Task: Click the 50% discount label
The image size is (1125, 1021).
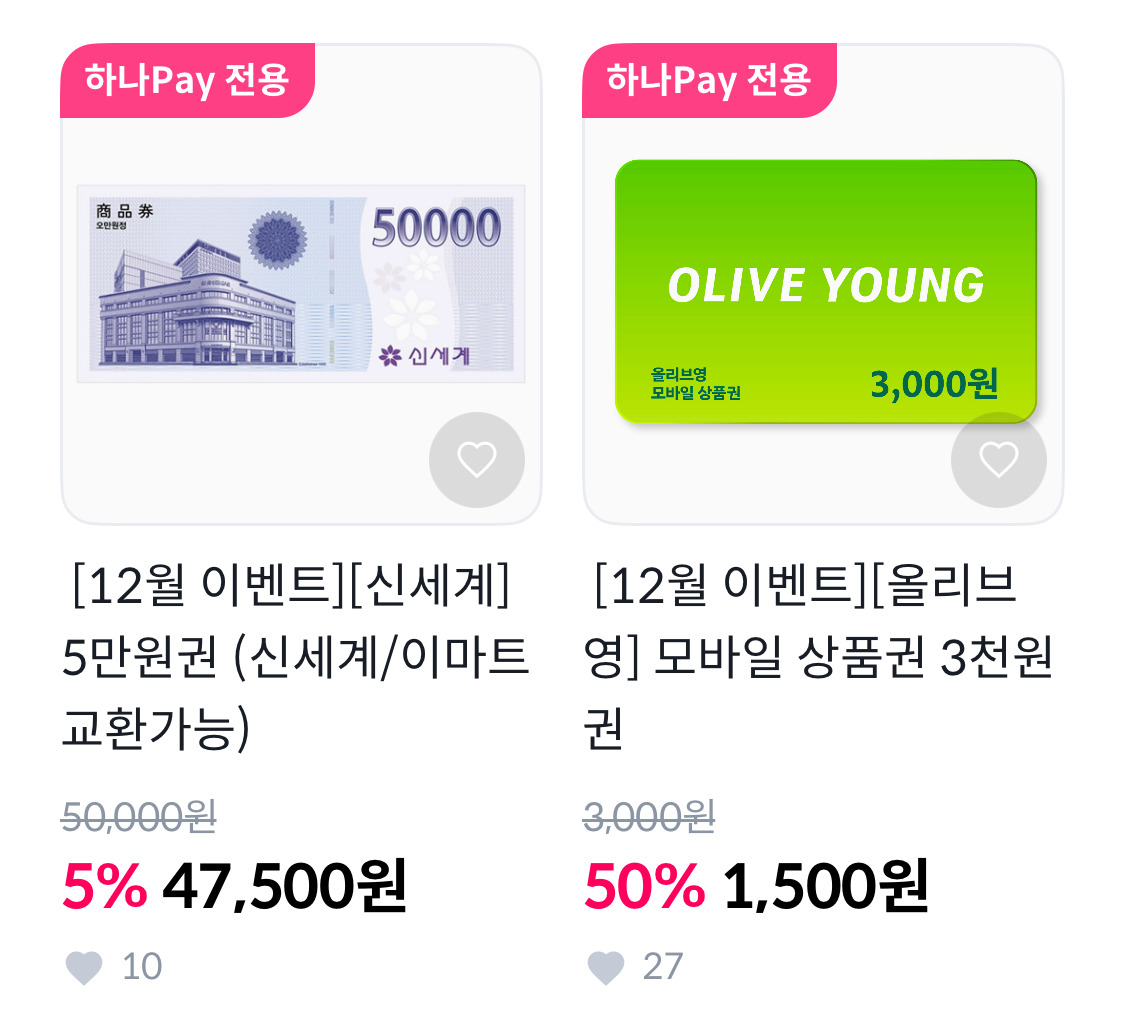Action: tap(644, 886)
